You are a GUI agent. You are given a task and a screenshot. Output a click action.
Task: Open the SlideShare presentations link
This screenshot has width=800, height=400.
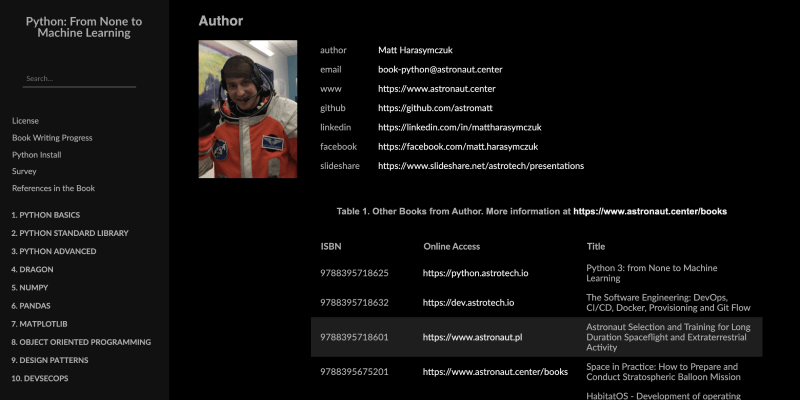click(x=480, y=166)
